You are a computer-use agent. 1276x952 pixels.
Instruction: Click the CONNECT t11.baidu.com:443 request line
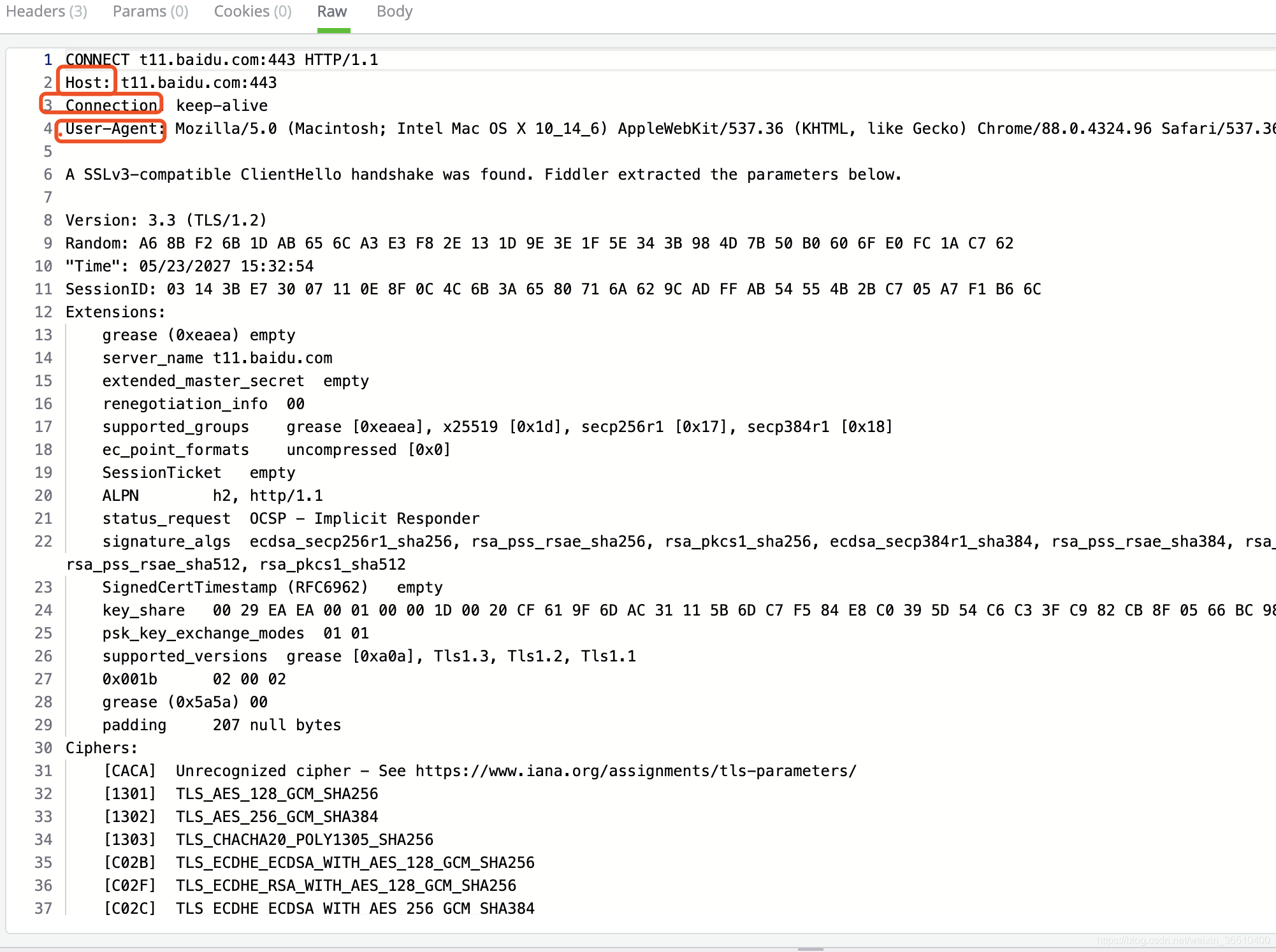click(222, 60)
